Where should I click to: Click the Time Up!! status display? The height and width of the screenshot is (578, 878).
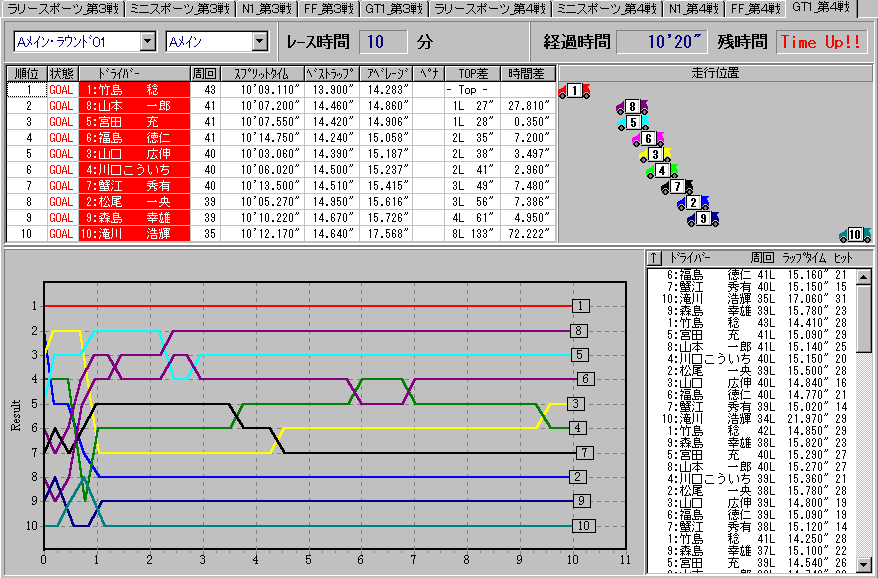coord(820,42)
